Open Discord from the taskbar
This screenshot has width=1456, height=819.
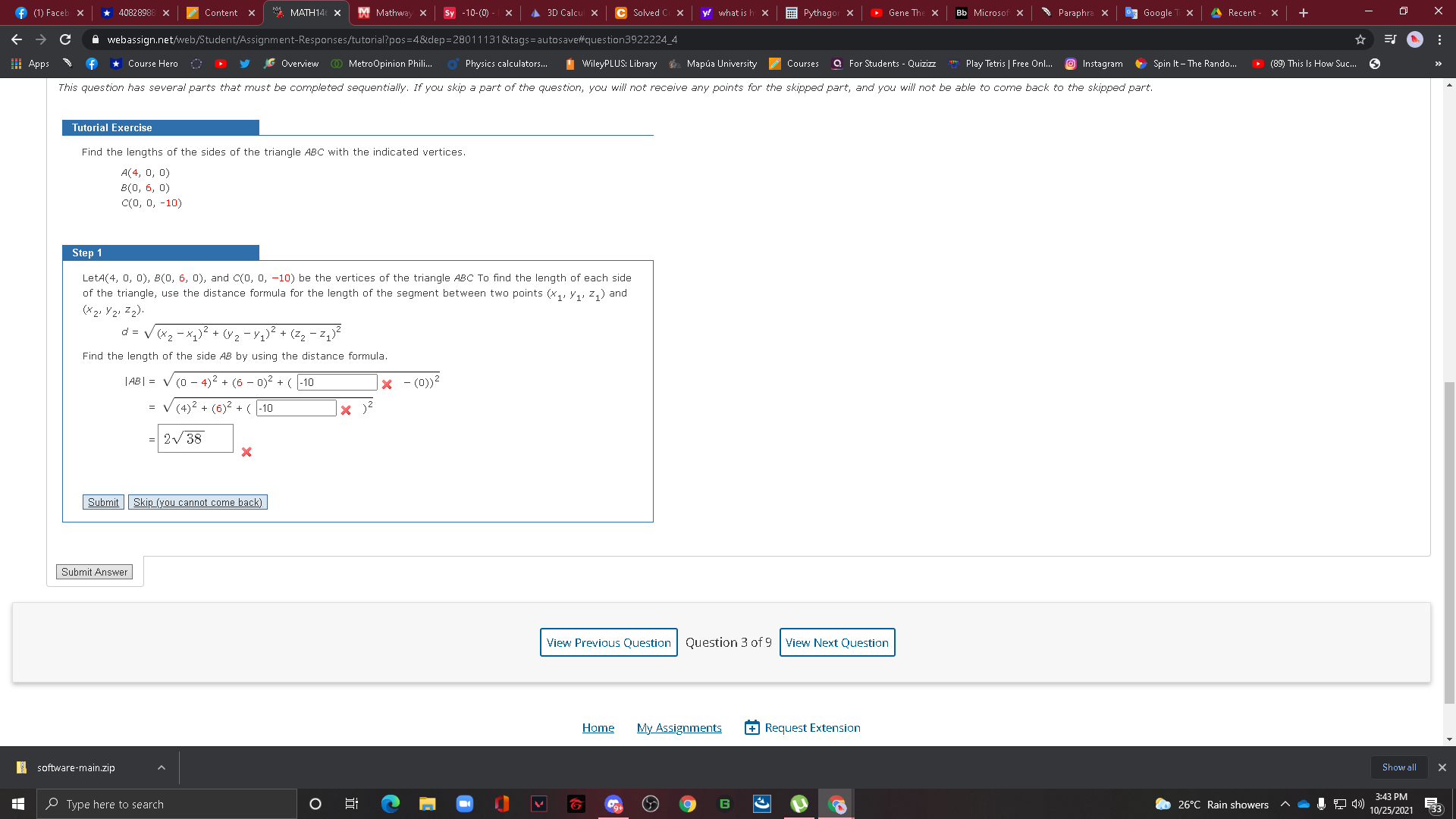click(613, 804)
